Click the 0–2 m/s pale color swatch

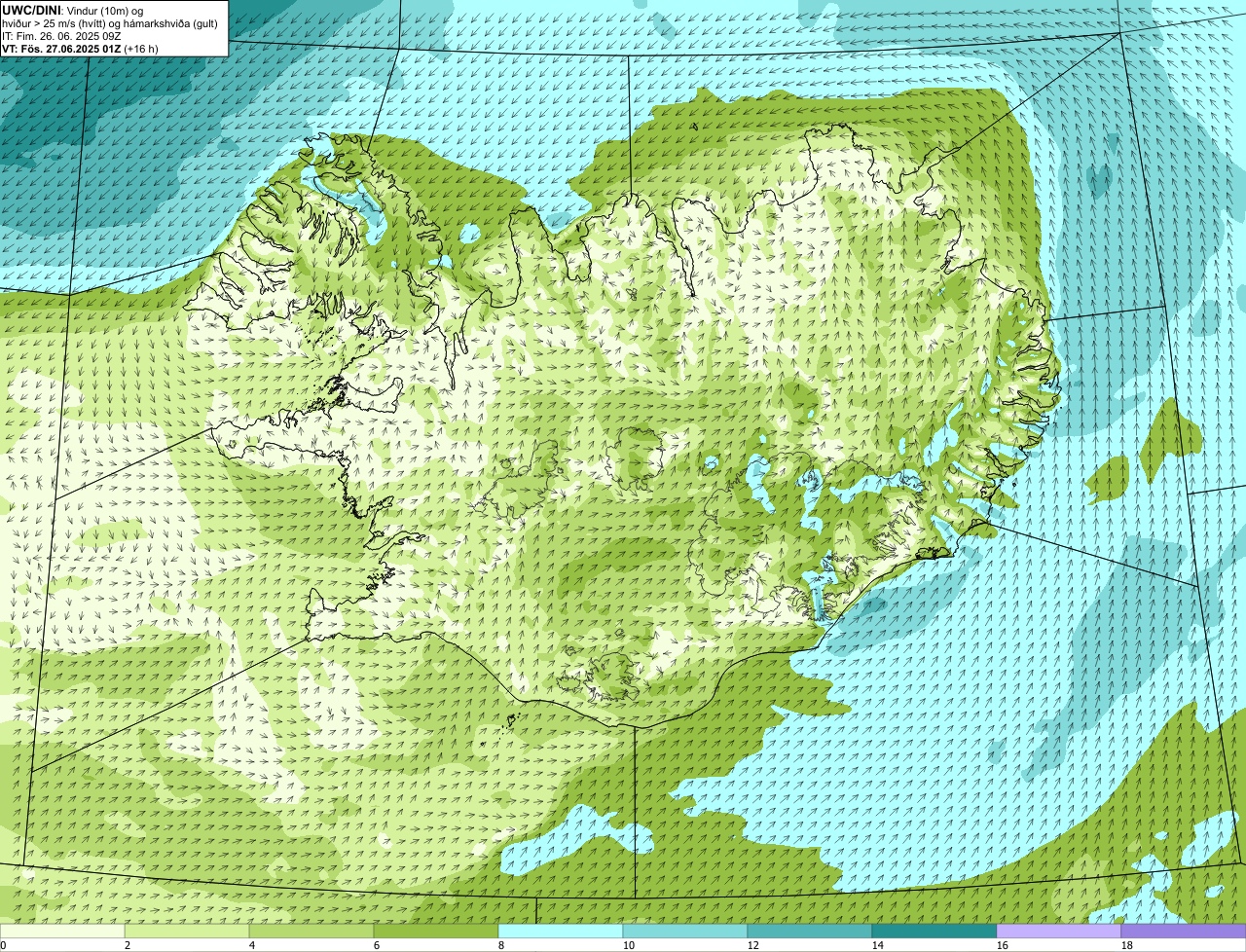click(x=62, y=931)
